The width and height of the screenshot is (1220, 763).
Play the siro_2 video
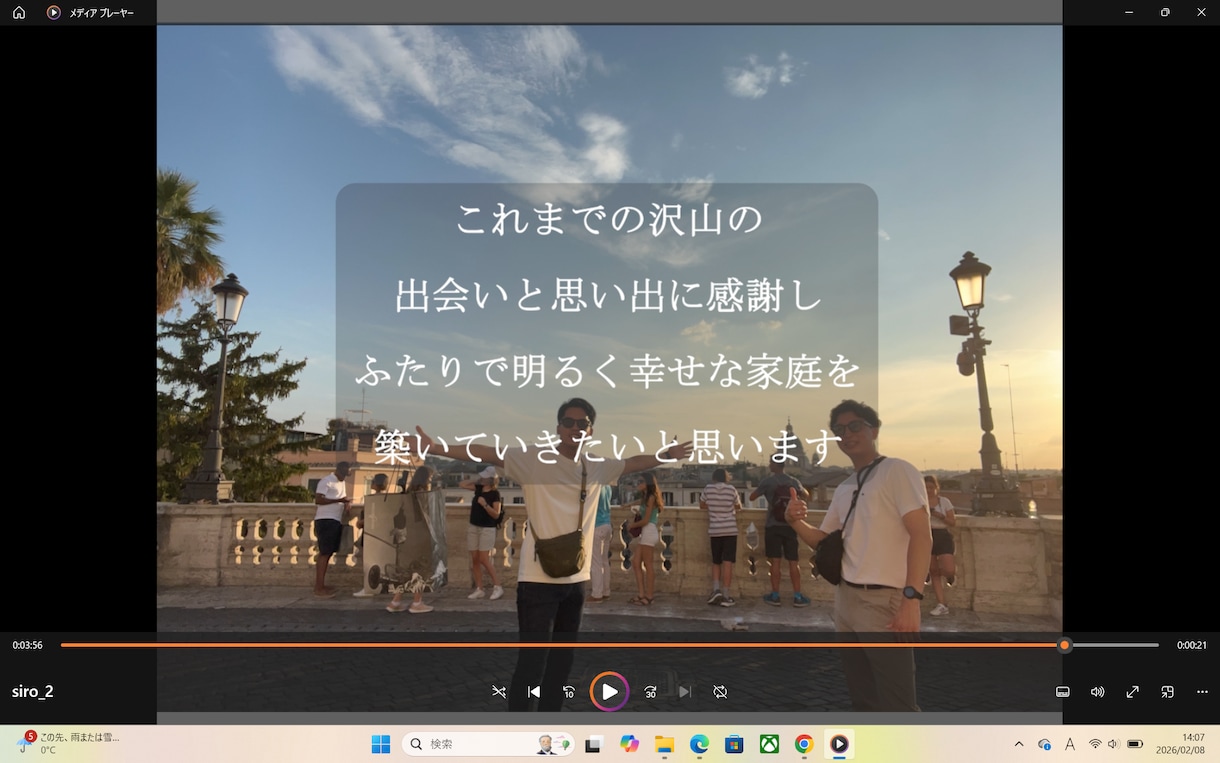click(x=609, y=692)
